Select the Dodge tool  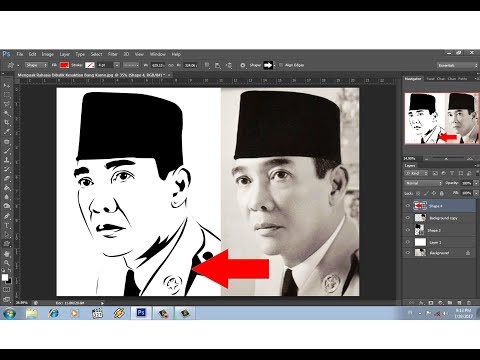(6, 207)
